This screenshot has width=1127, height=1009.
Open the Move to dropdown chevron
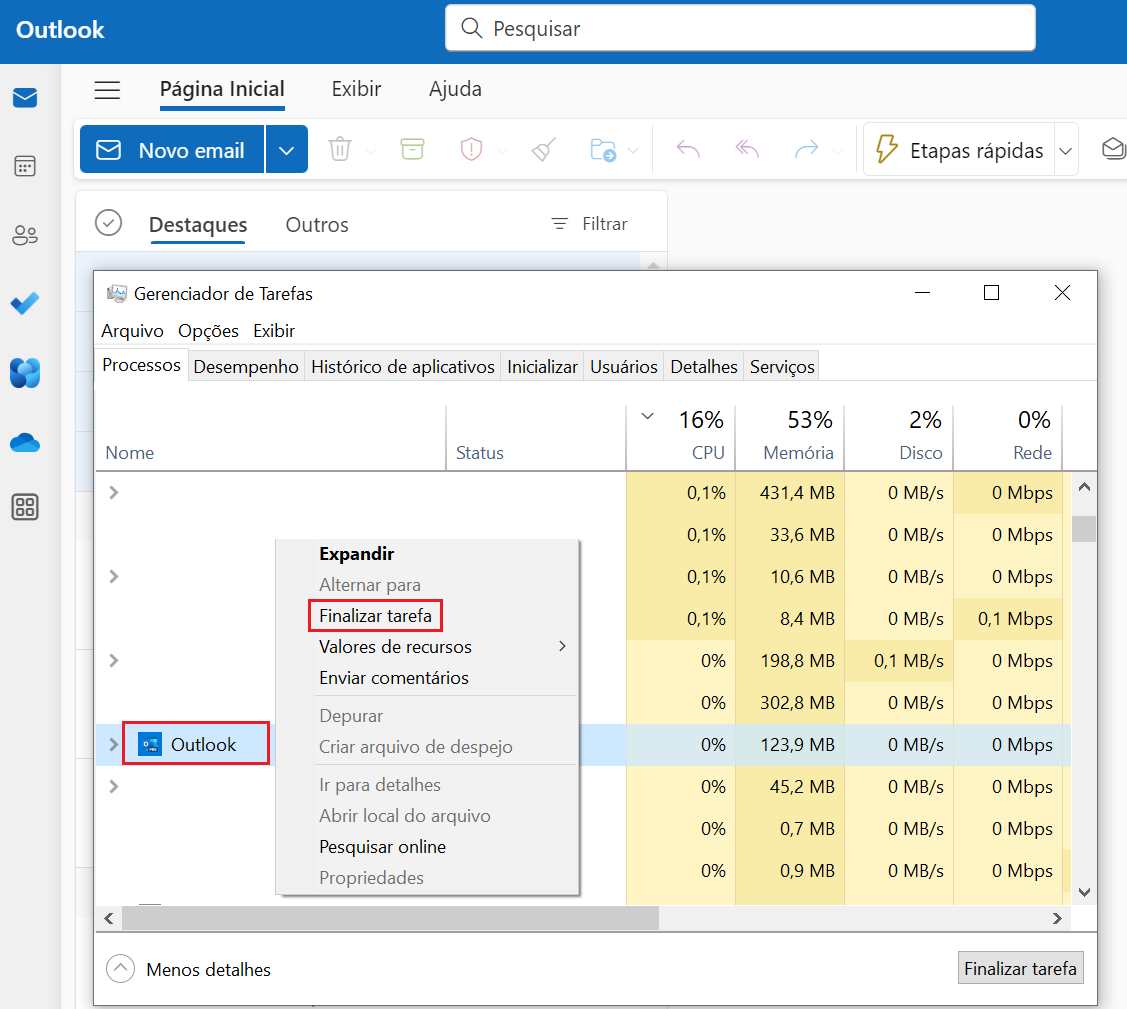click(633, 151)
